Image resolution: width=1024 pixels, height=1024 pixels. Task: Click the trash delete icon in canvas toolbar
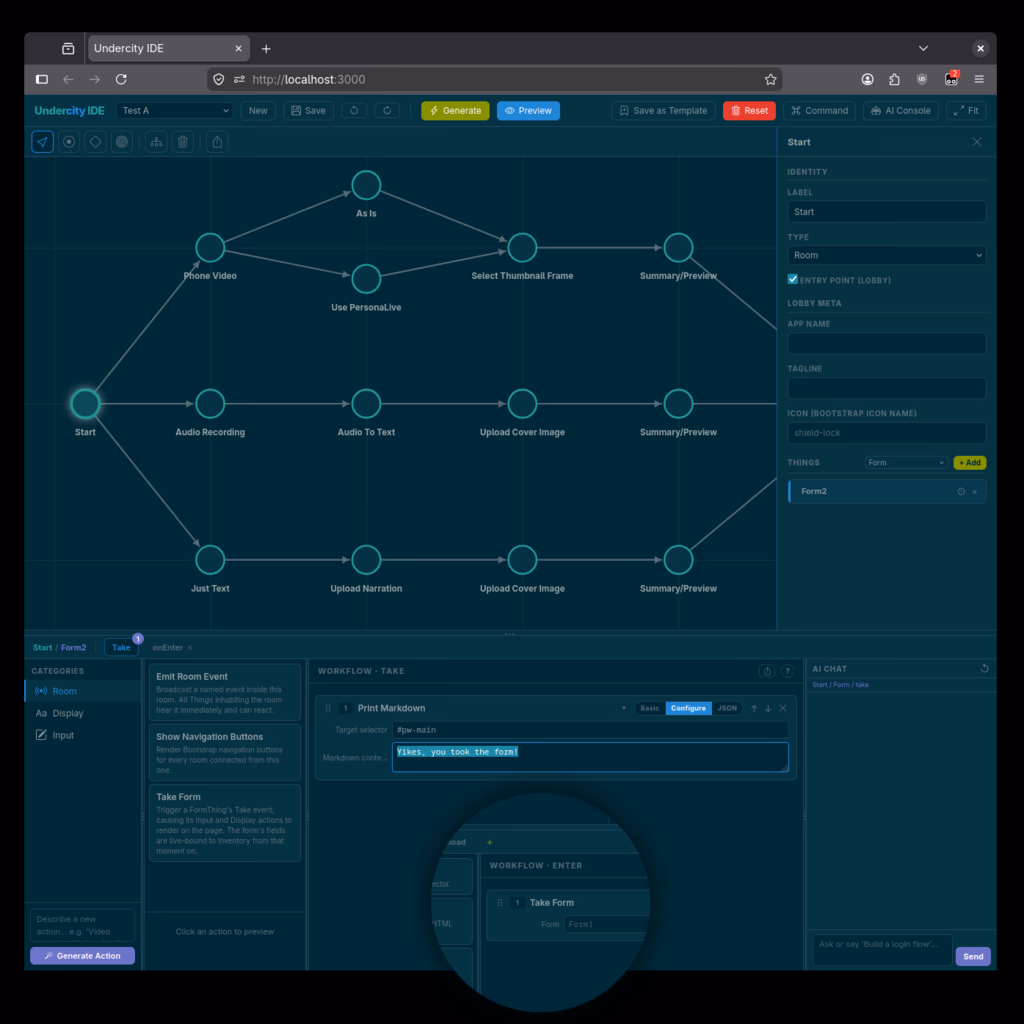click(183, 141)
